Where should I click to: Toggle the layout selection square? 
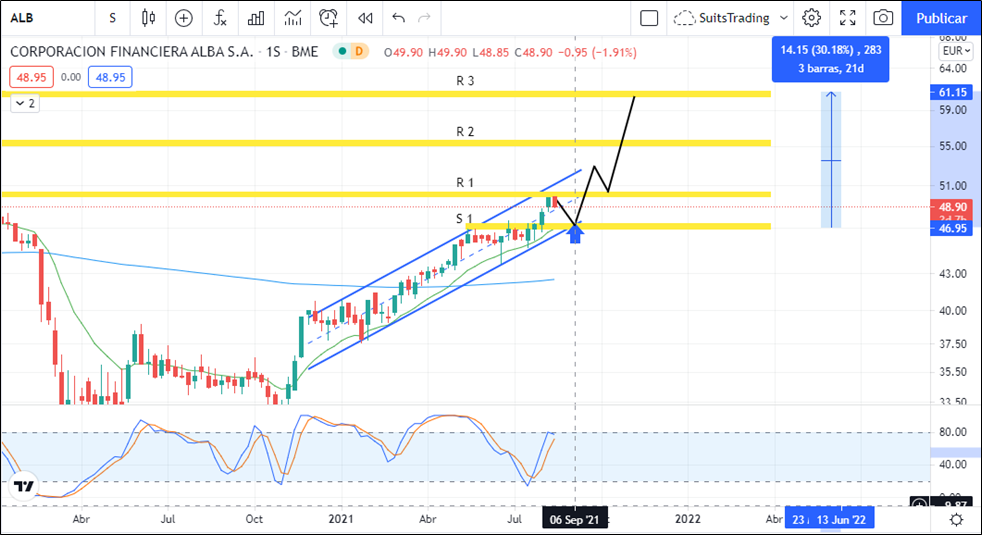pos(649,18)
